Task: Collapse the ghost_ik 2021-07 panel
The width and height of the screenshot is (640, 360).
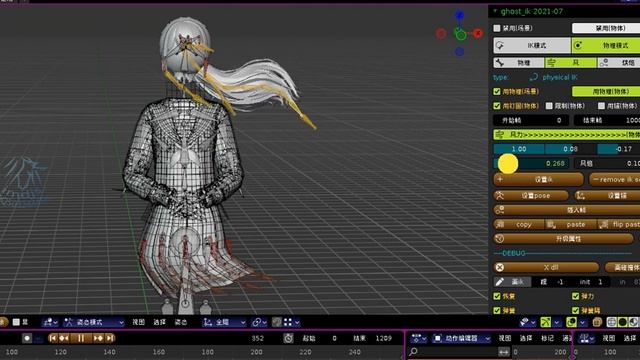Action: pyautogui.click(x=495, y=11)
